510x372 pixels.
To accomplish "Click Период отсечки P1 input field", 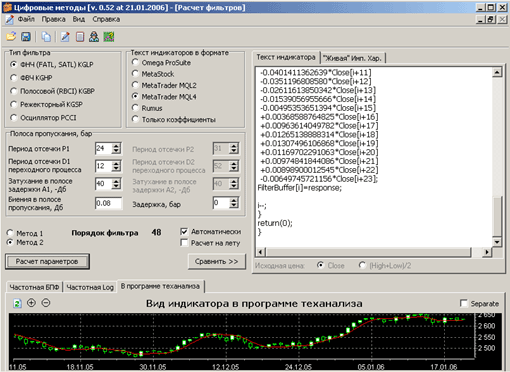I will tap(104, 148).
